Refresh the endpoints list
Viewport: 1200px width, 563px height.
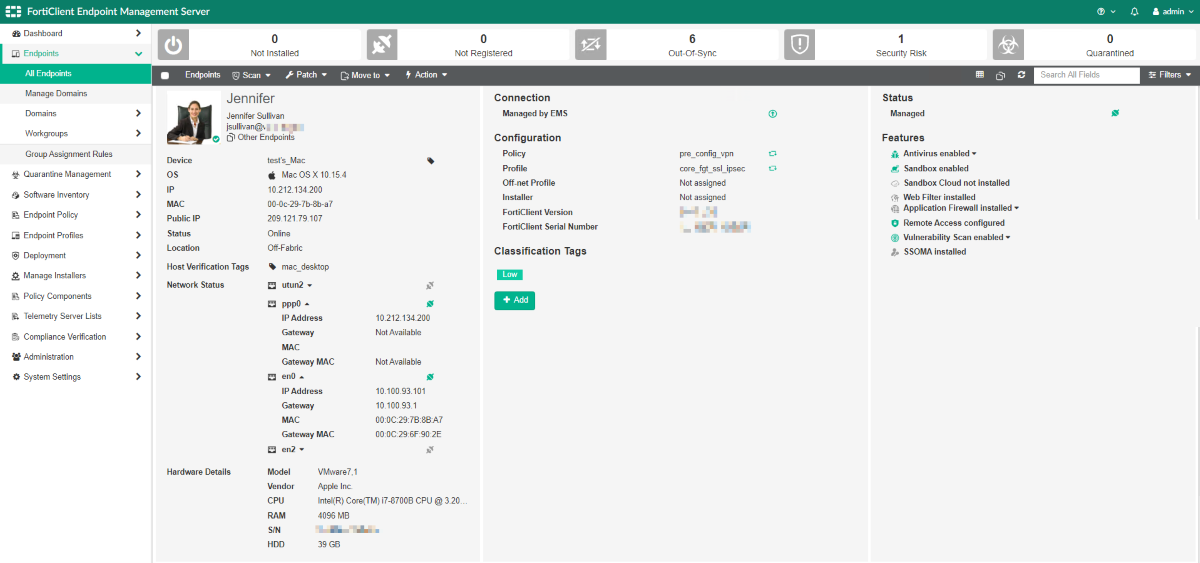(x=1021, y=75)
